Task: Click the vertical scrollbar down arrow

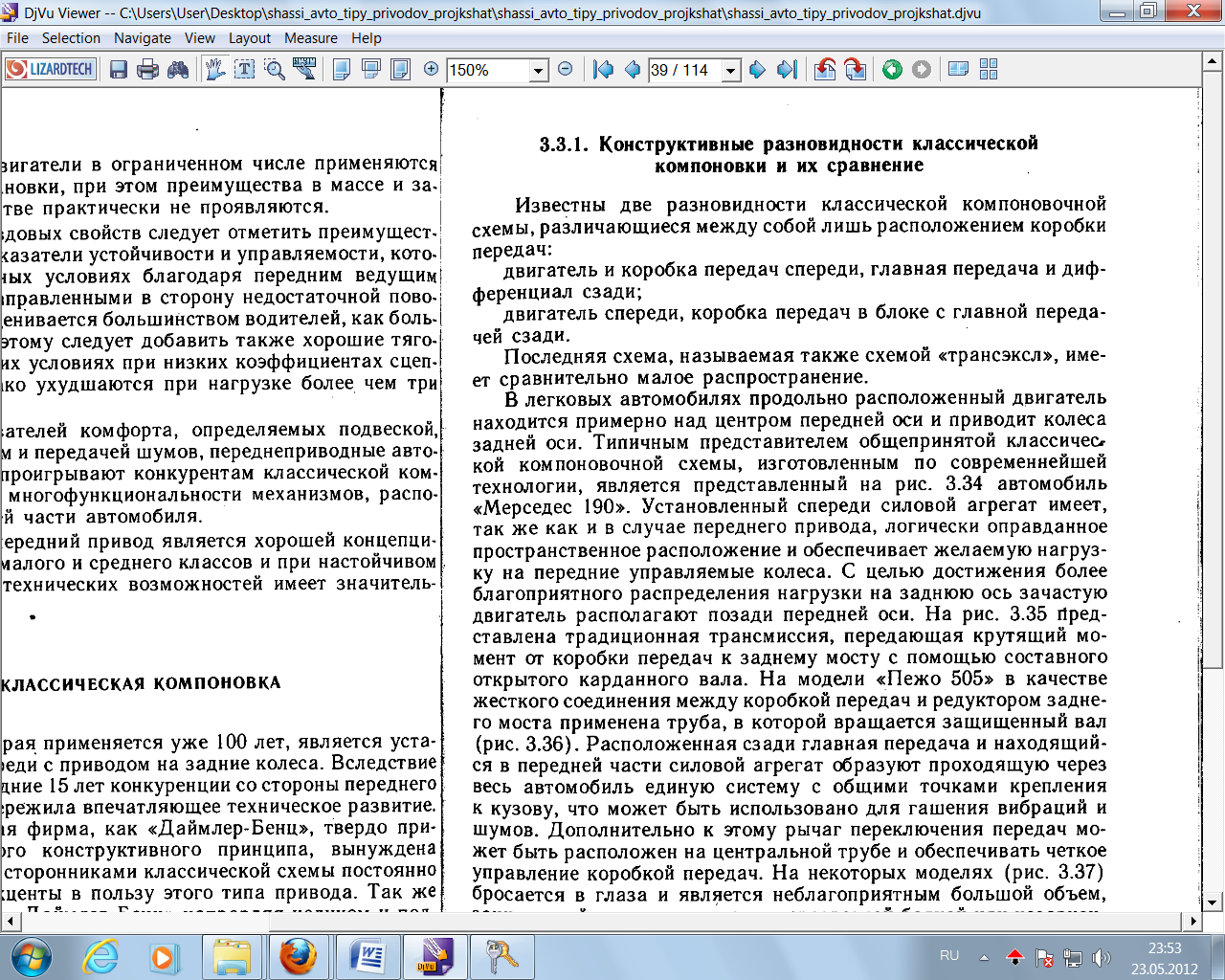Action: (x=1213, y=902)
